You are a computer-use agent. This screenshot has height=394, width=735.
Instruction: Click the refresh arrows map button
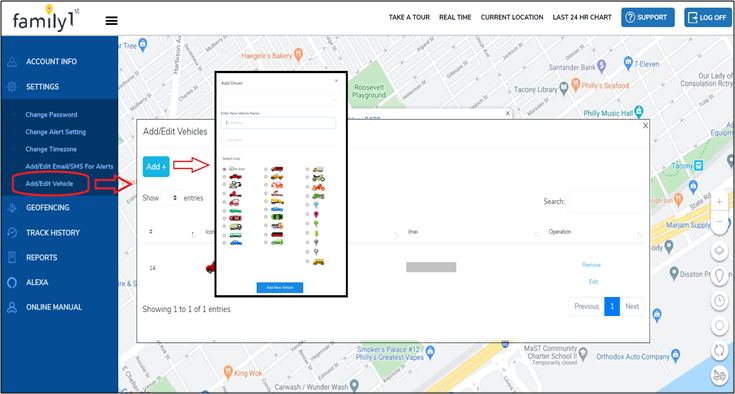(719, 350)
